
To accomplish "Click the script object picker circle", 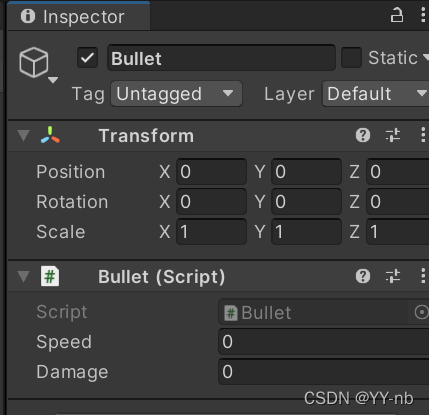I will (421, 312).
